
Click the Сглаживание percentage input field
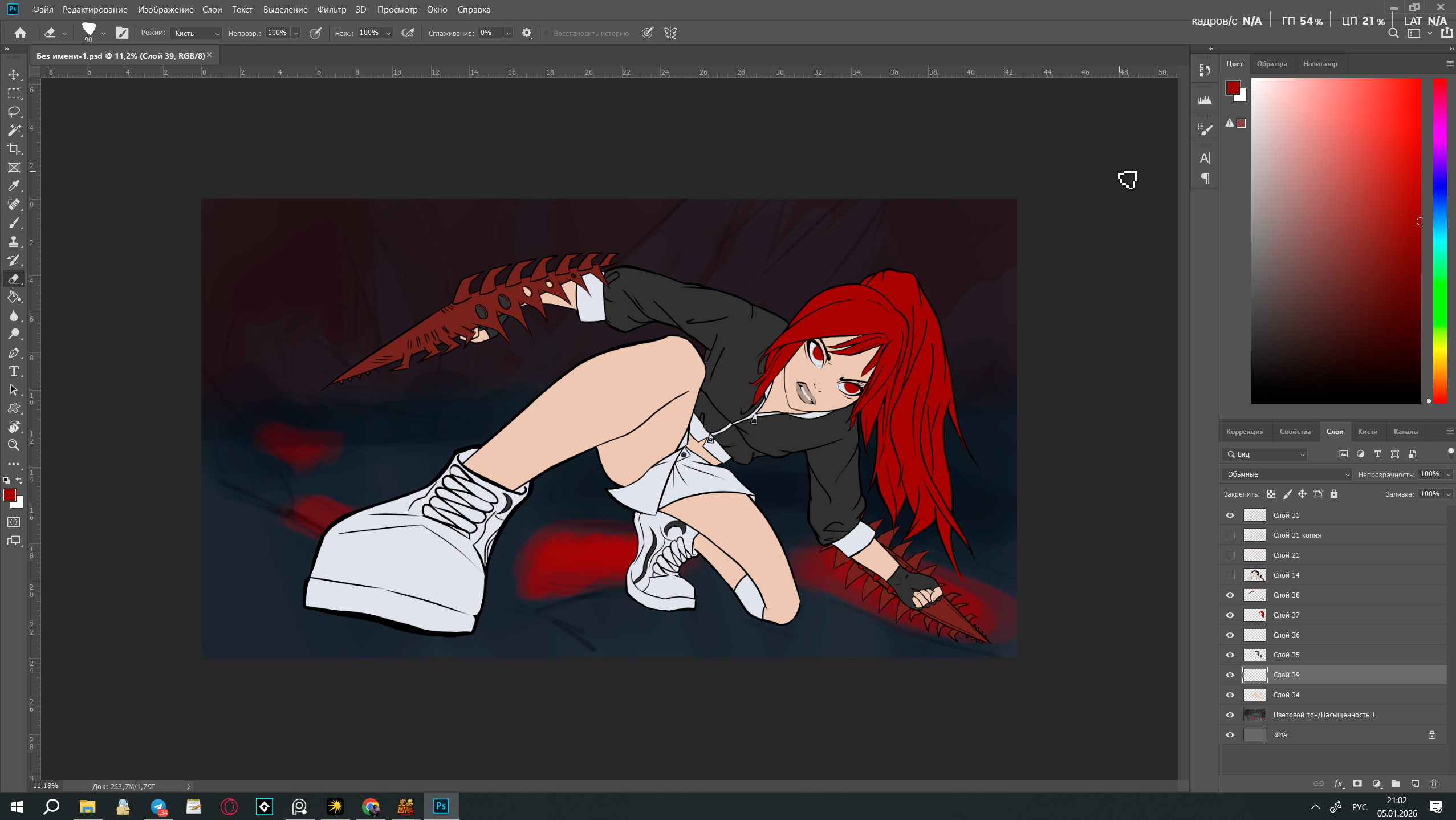tap(490, 33)
